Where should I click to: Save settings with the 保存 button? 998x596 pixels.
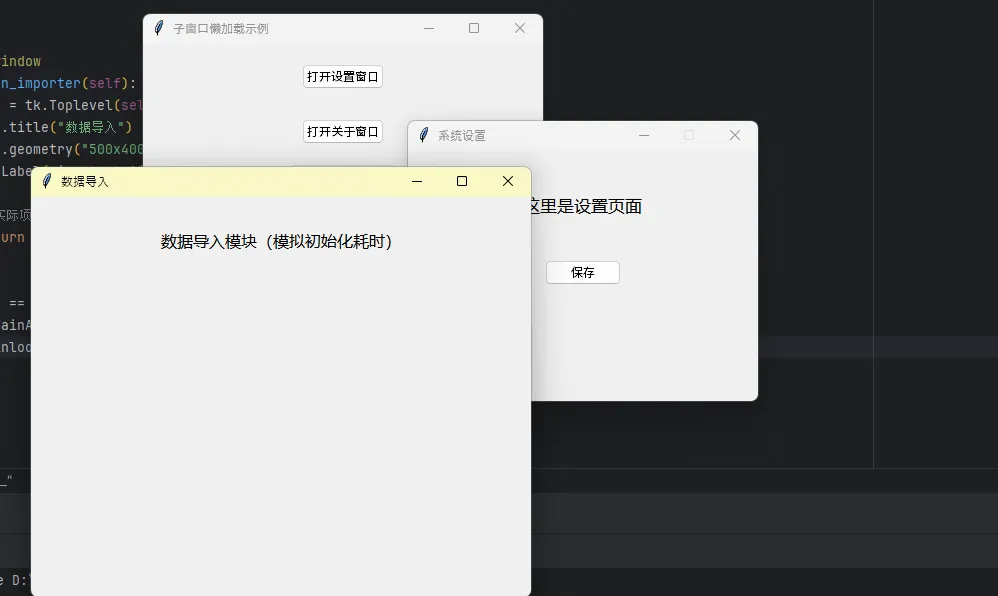coord(582,272)
